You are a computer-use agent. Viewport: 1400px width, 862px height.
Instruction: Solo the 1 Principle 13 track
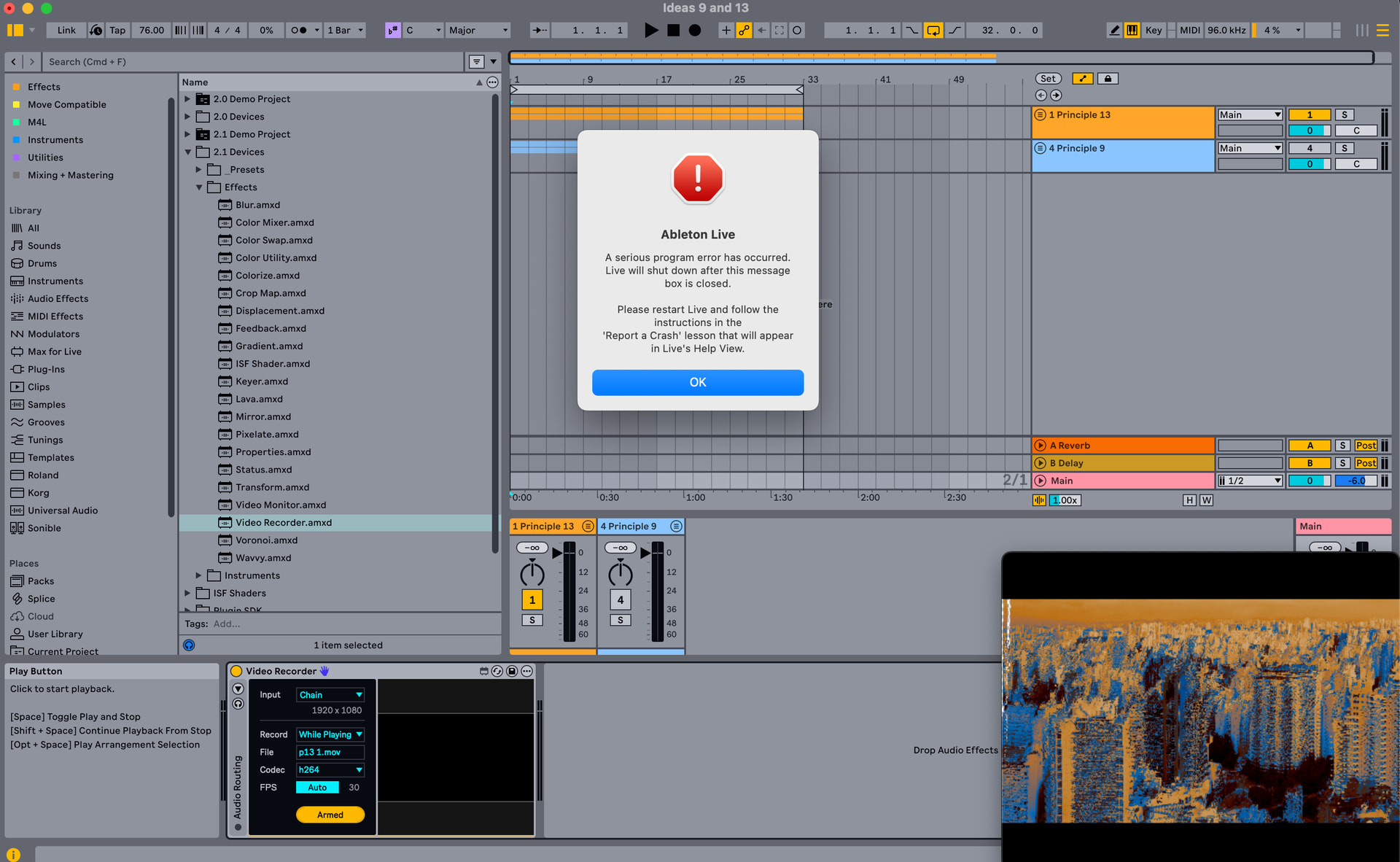[x=1345, y=114]
